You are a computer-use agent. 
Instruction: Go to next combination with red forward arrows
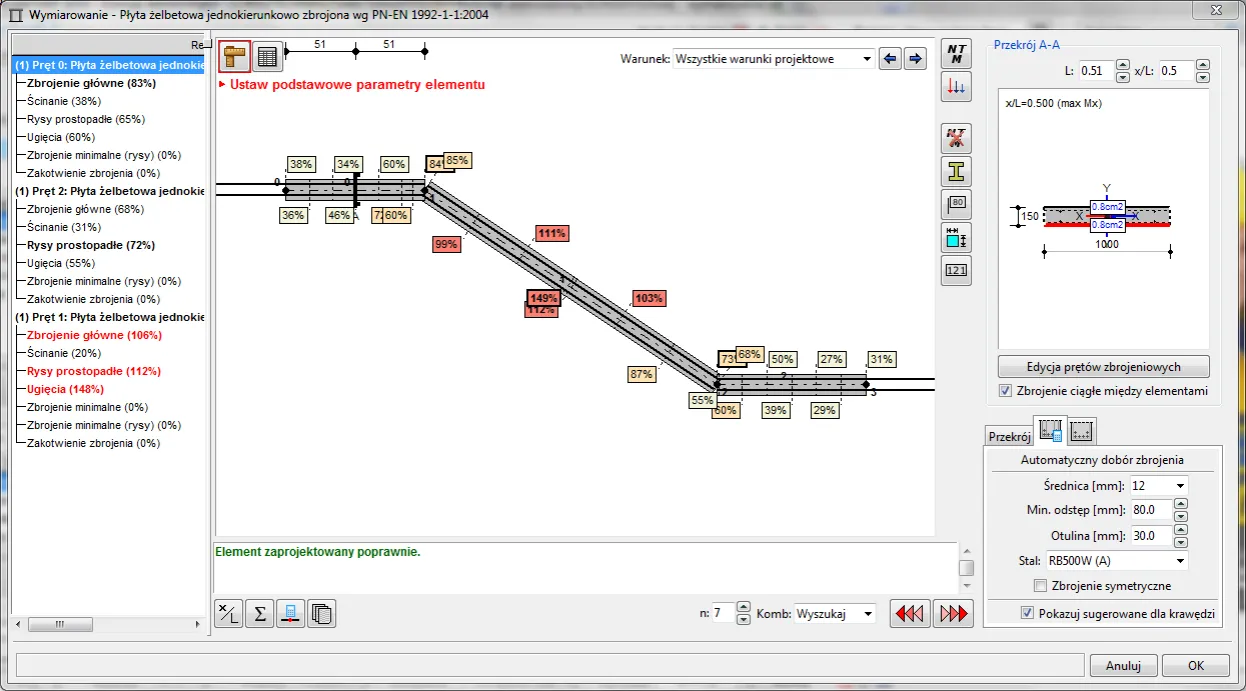(955, 613)
